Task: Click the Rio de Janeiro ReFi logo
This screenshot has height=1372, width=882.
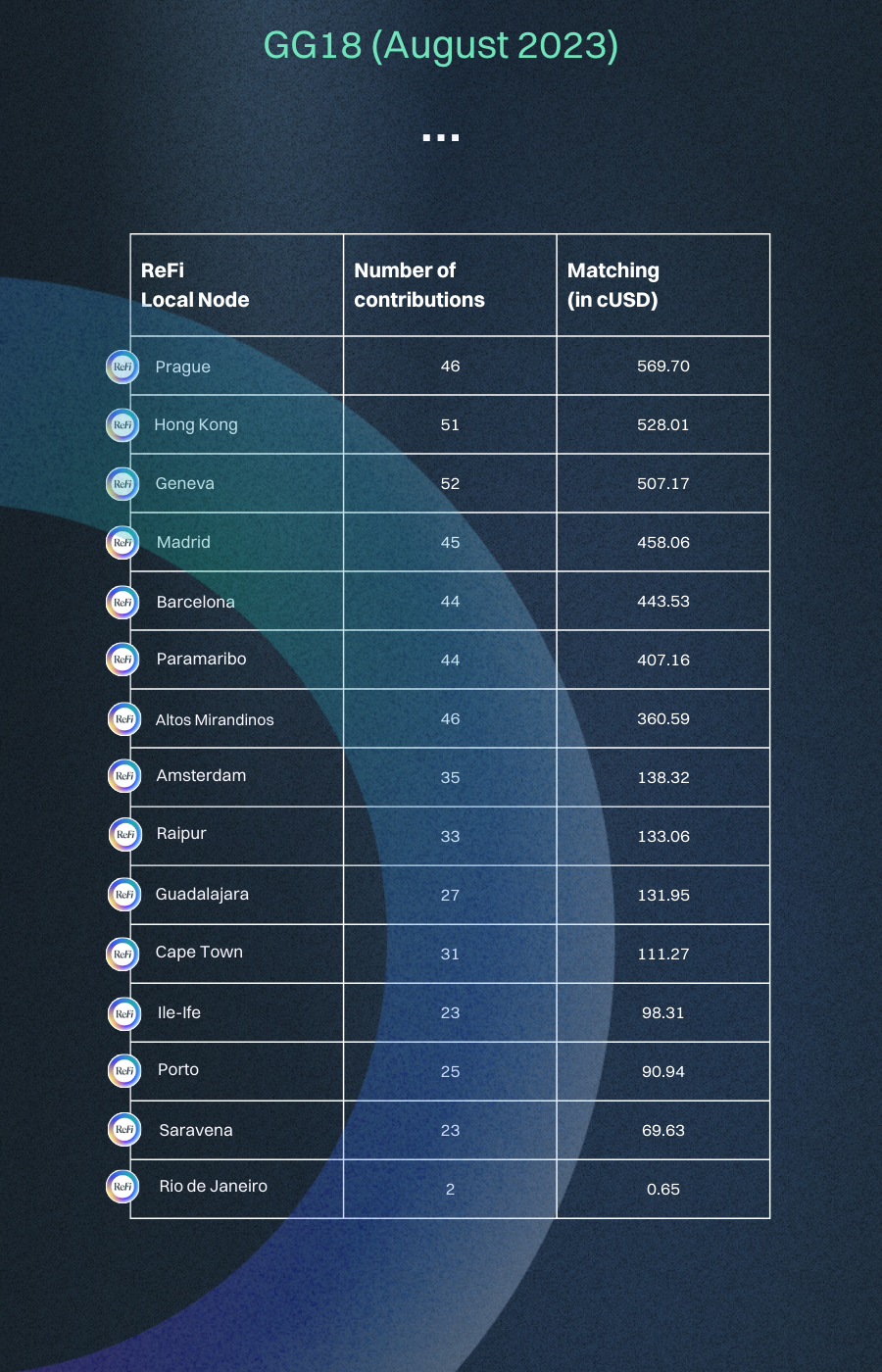Action: click(x=122, y=1186)
